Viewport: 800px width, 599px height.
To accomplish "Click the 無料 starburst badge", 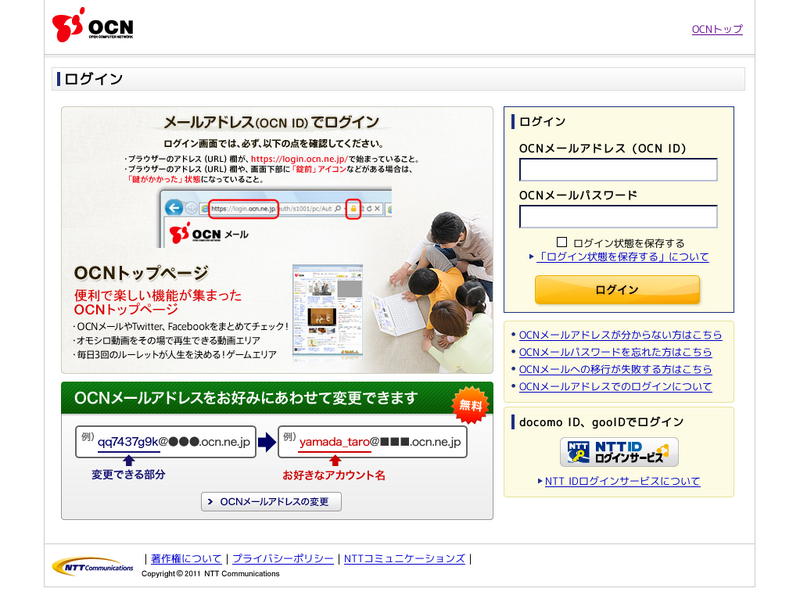I will [x=470, y=405].
